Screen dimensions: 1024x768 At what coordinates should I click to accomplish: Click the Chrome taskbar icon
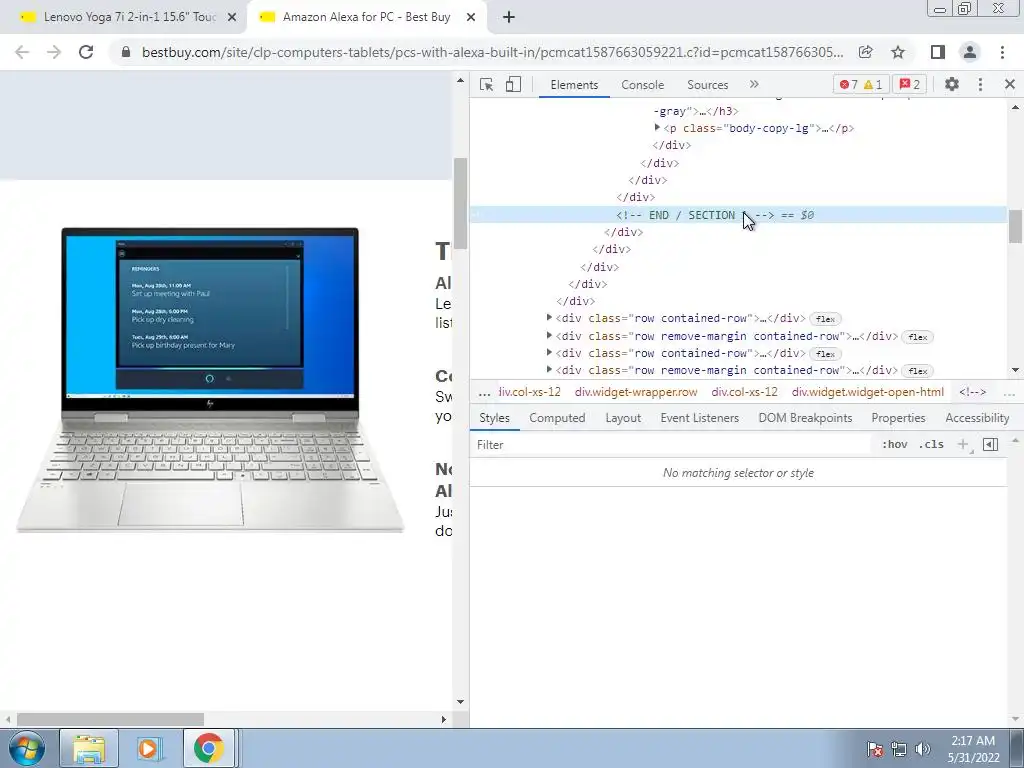point(208,748)
